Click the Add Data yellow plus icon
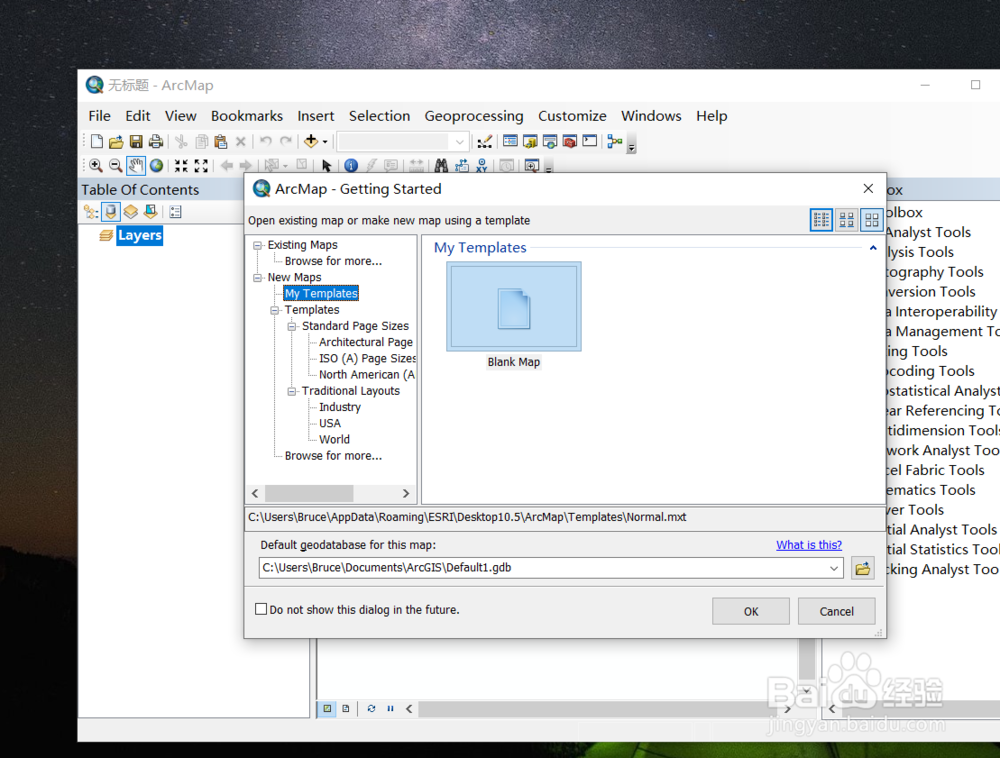The height and width of the screenshot is (758, 1000). (x=311, y=141)
